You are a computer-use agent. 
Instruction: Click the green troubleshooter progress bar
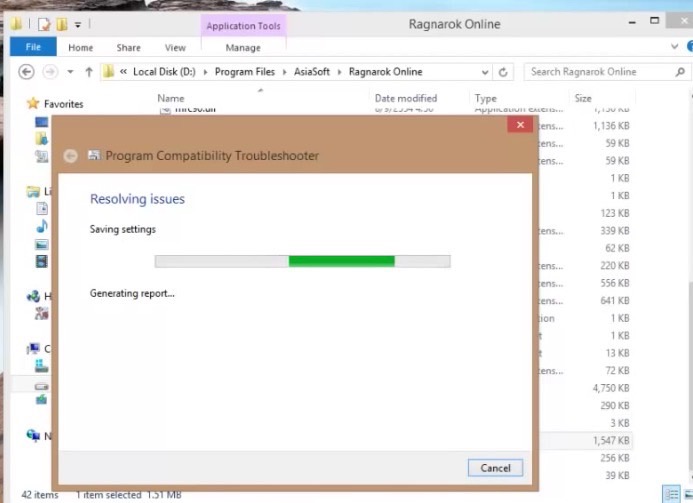pos(302,261)
